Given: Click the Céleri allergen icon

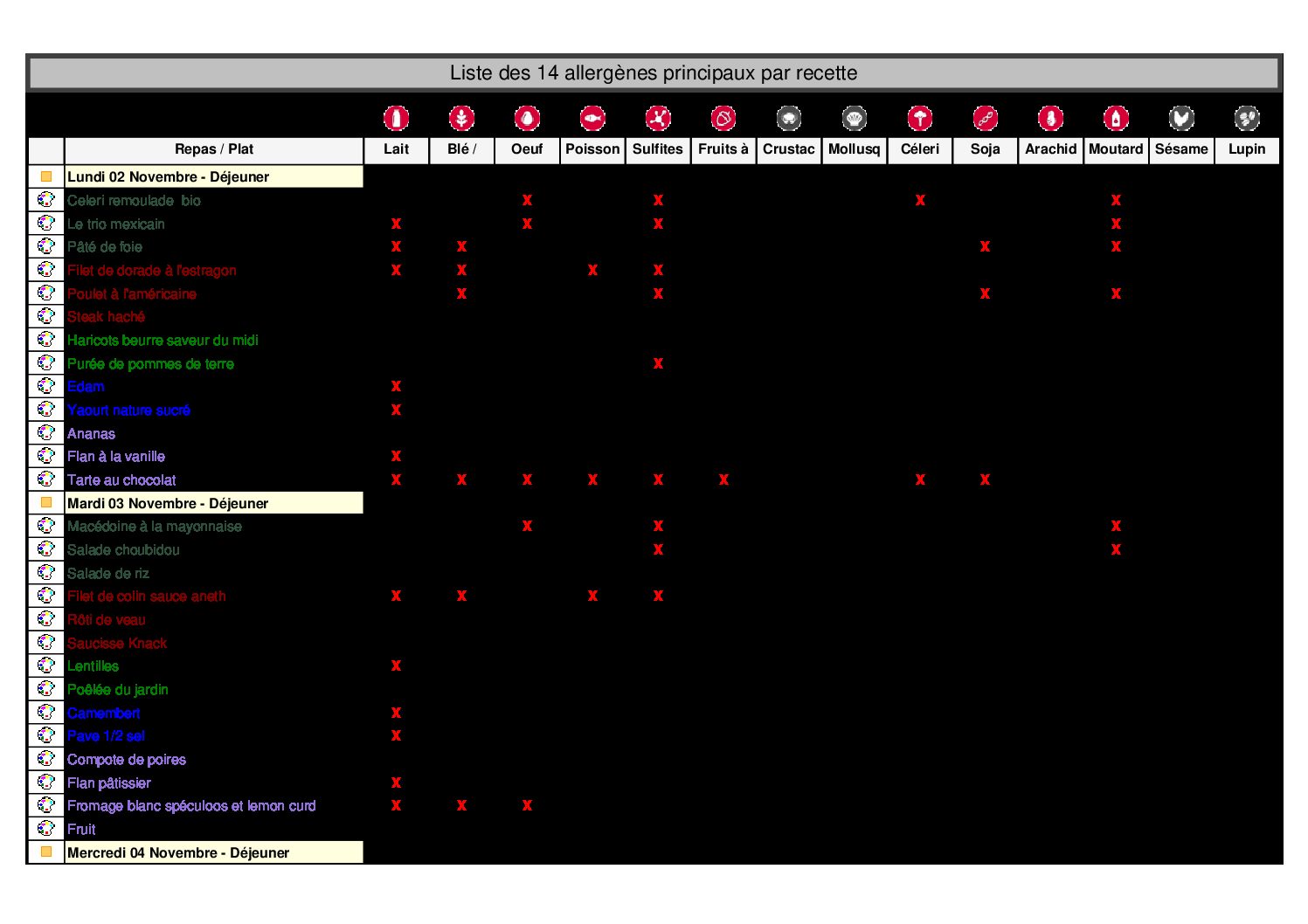Looking at the screenshot, I should pyautogui.click(x=920, y=118).
